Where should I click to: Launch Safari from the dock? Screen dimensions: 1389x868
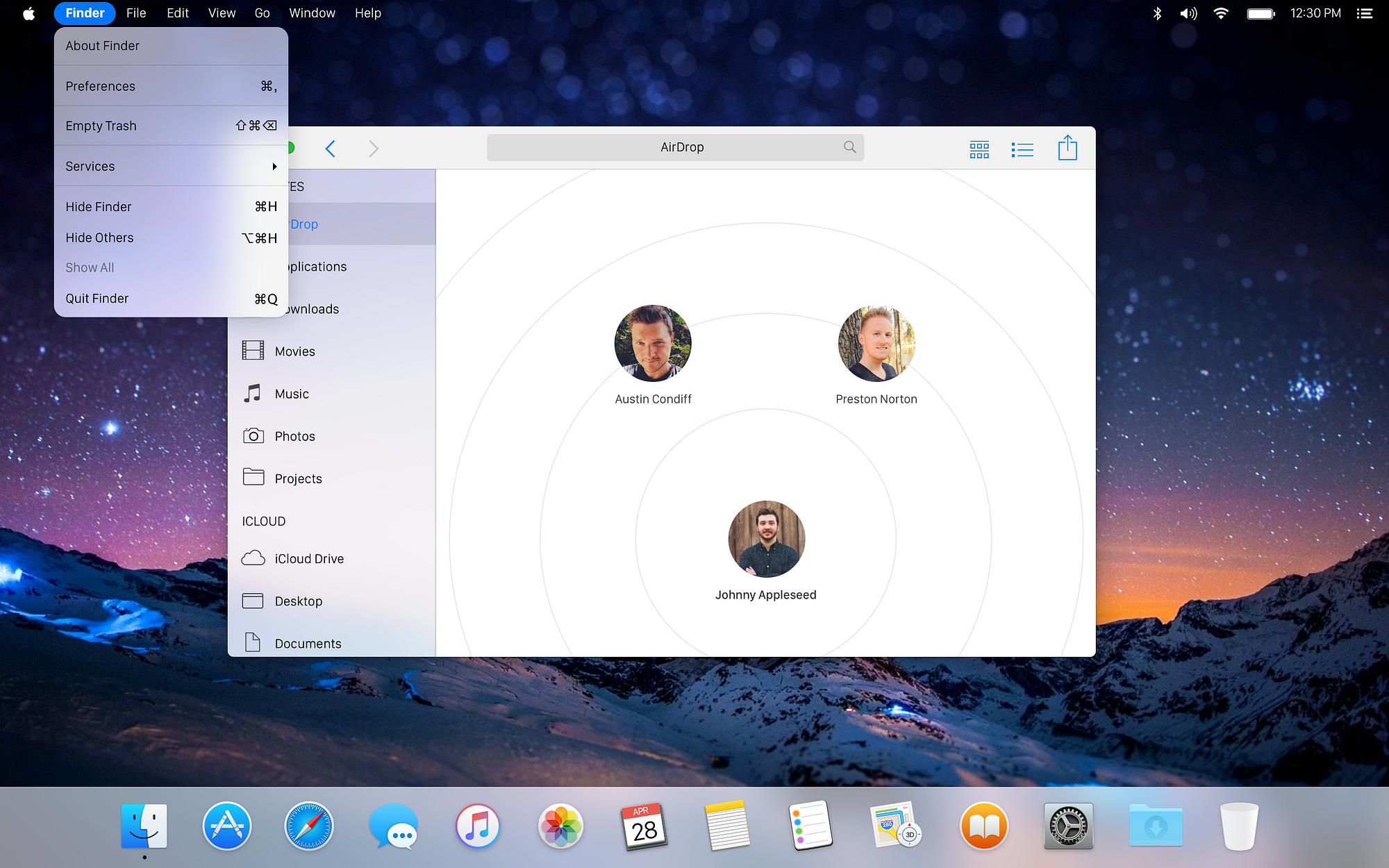click(309, 826)
